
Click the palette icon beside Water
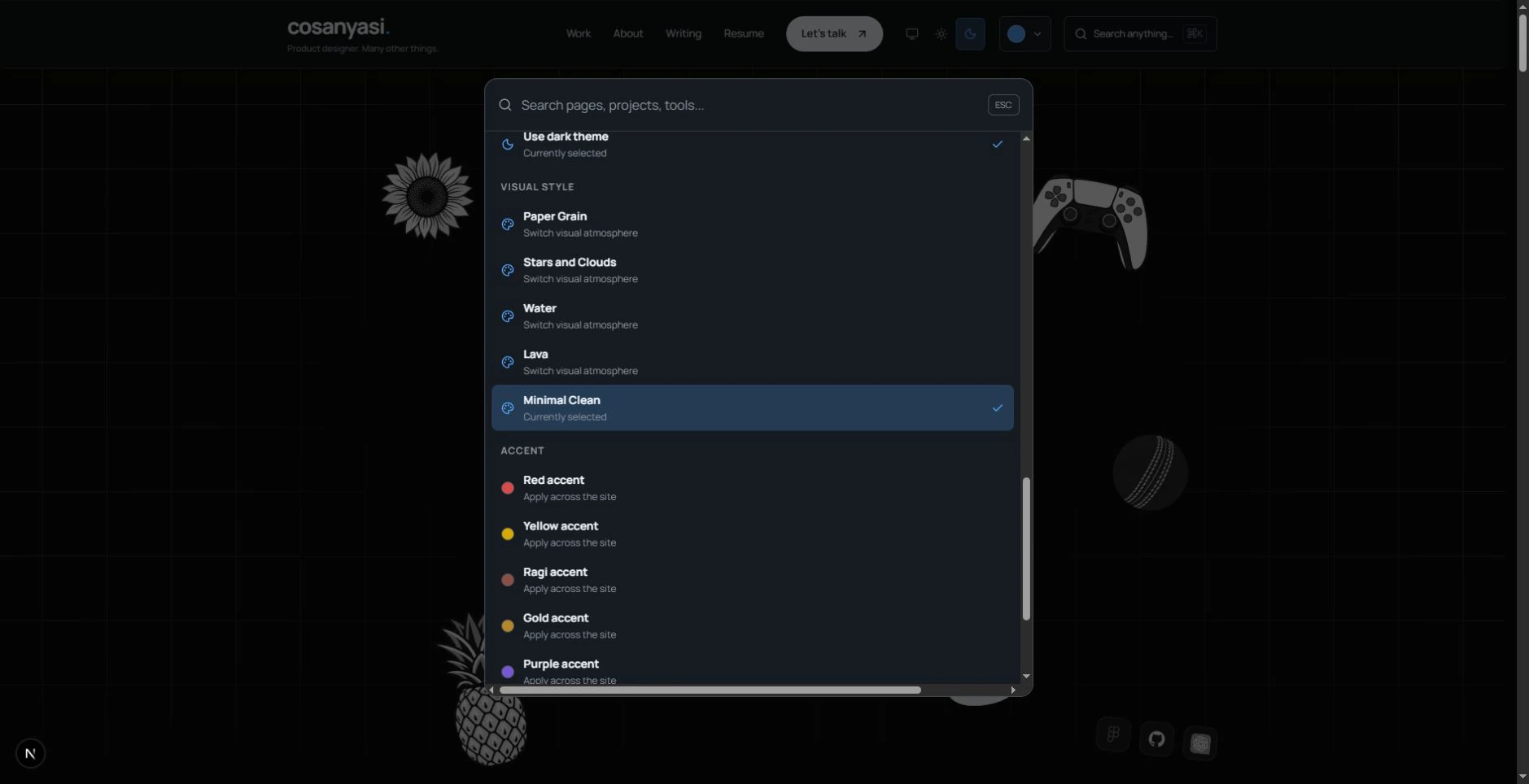pos(507,316)
